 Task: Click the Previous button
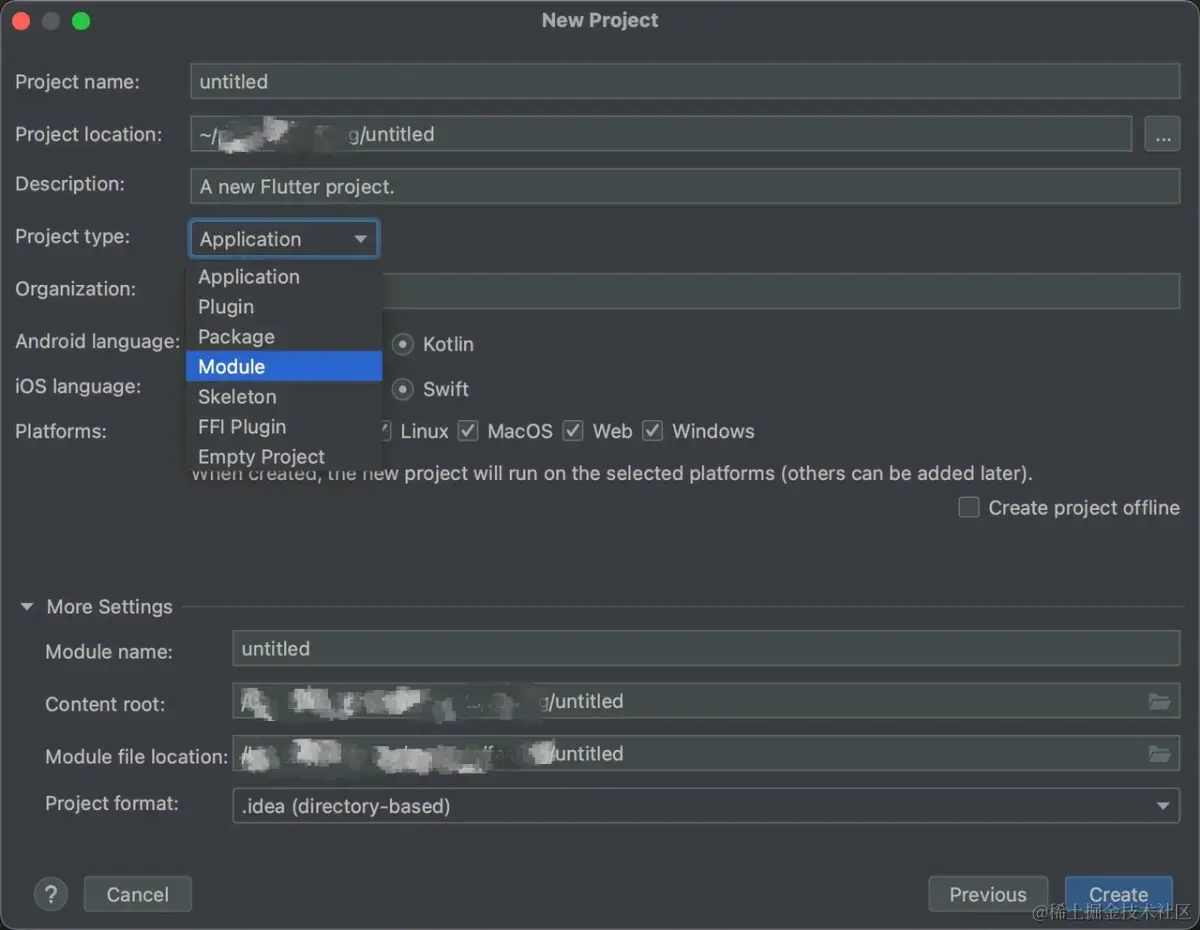point(988,894)
